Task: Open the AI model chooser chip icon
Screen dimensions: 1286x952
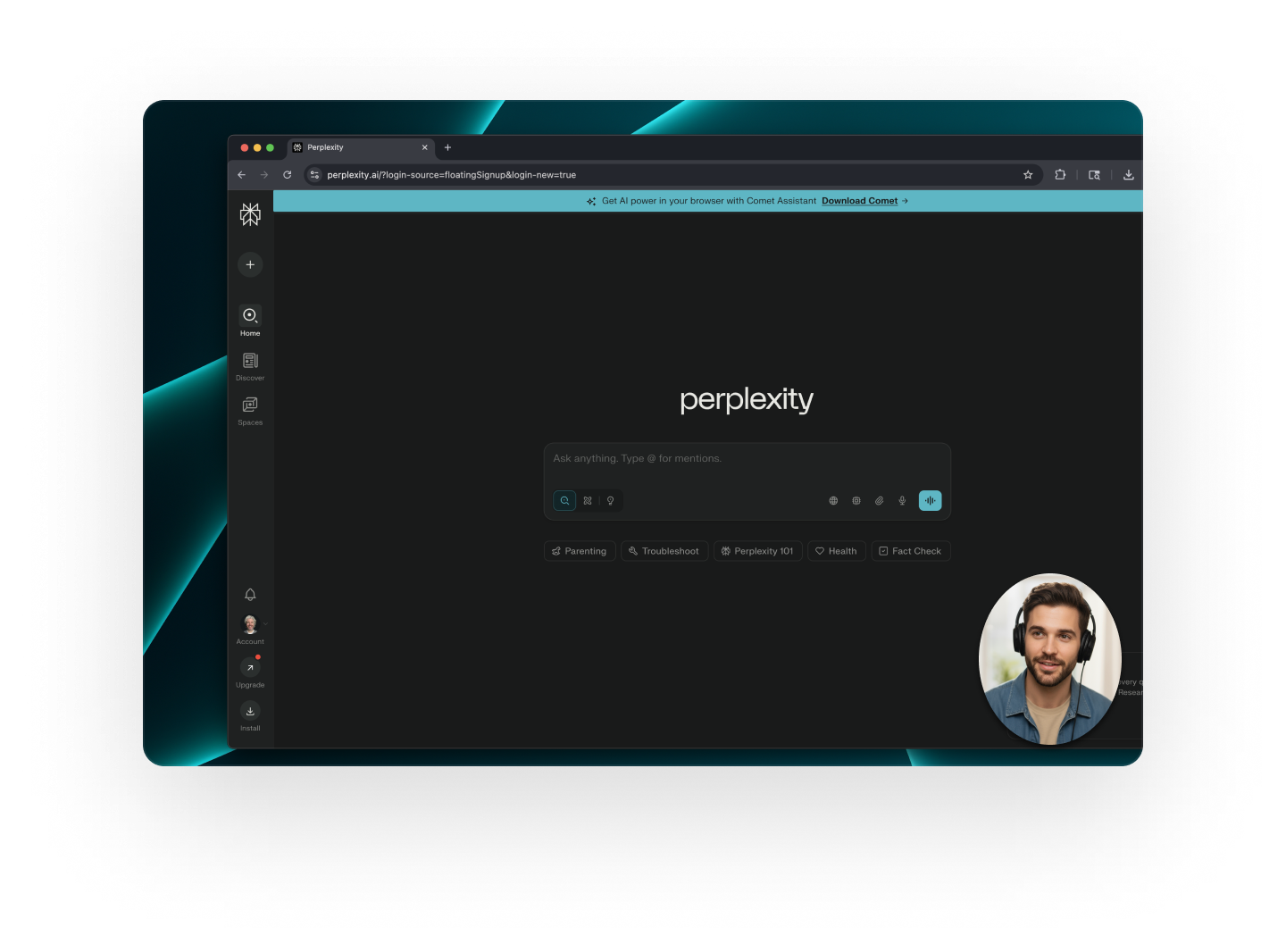Action: click(x=856, y=501)
